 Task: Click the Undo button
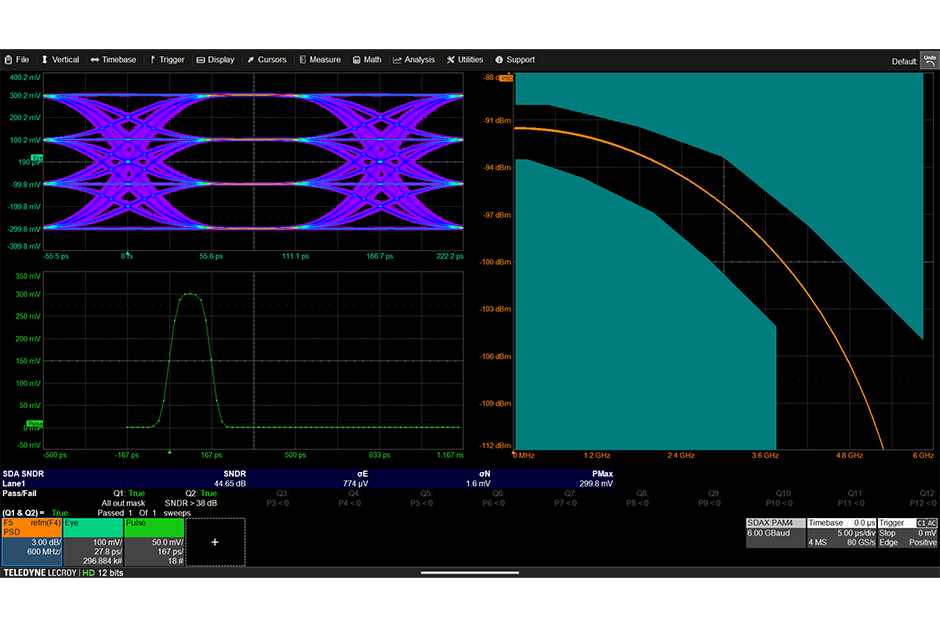tap(929, 60)
